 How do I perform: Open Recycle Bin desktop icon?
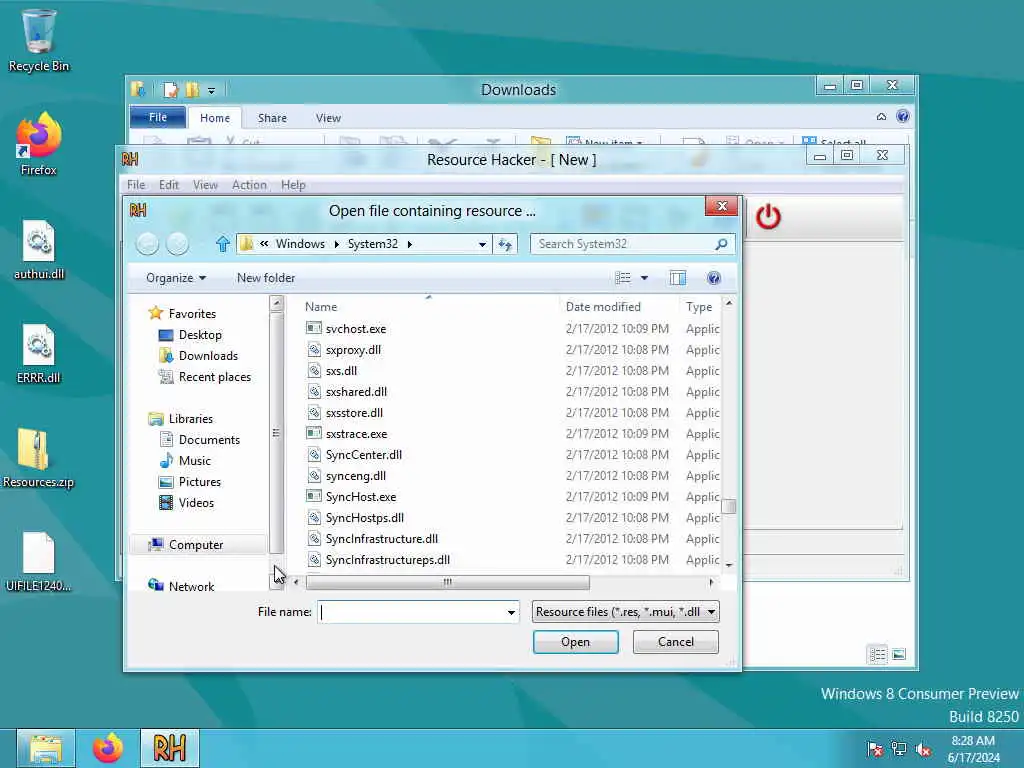pyautogui.click(x=39, y=40)
